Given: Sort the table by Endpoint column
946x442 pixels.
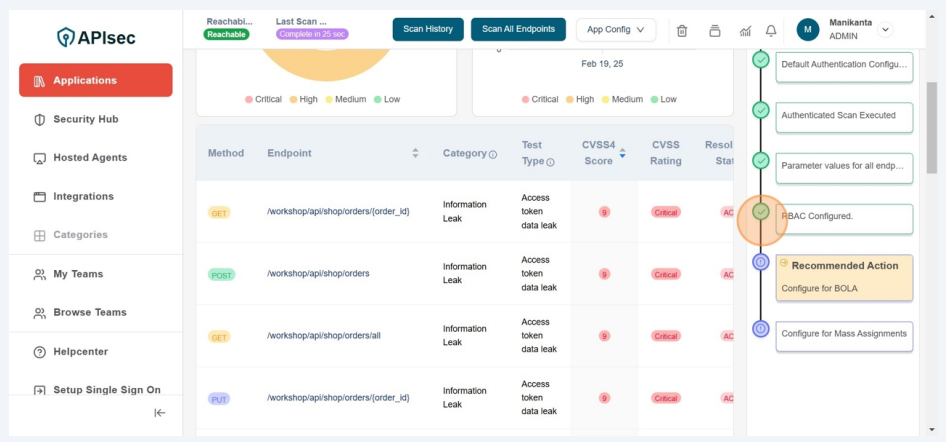Looking at the screenshot, I should [x=415, y=153].
